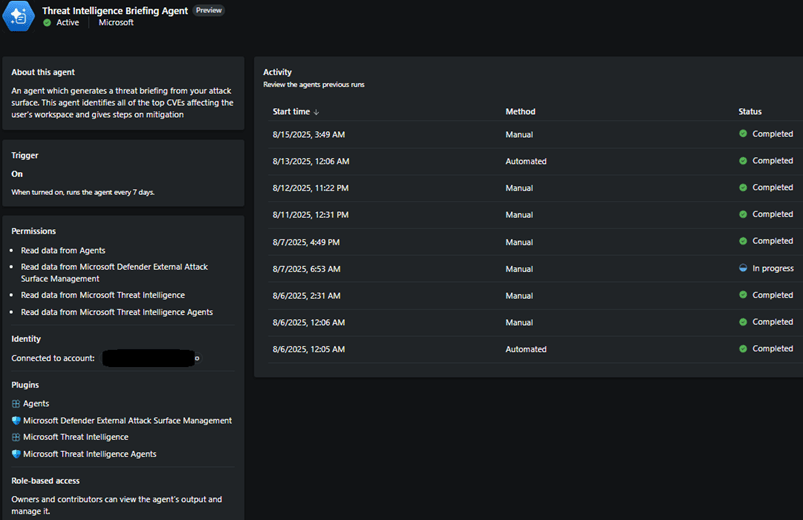Click the Trigger On setting

tap(17, 174)
